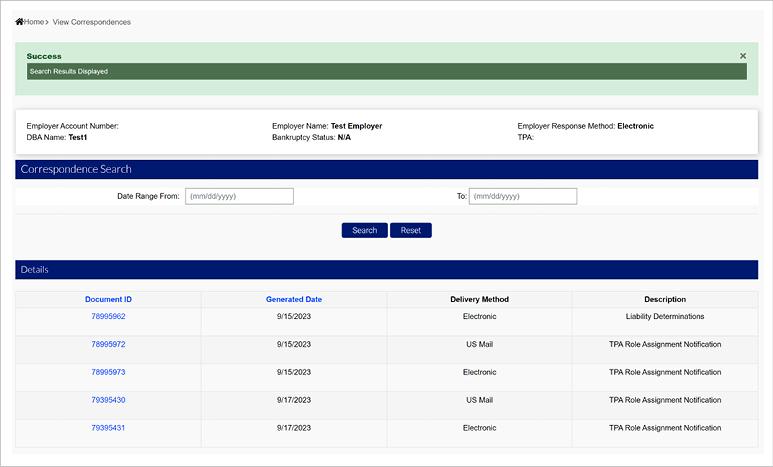Open document 78995962

pos(108,316)
